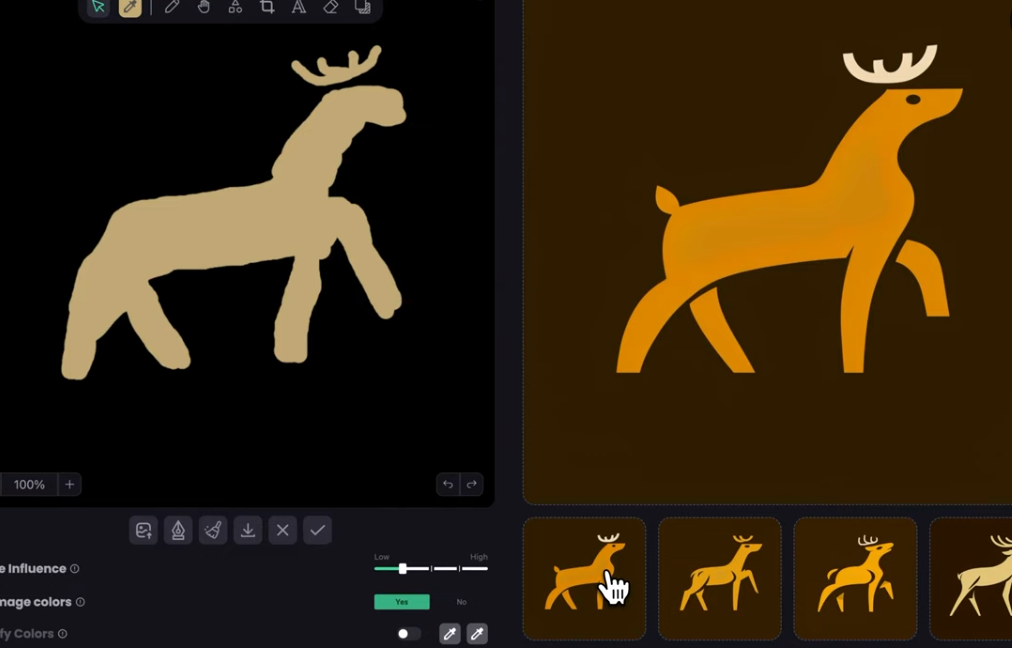1012x648 pixels.
Task: Click the upload image icon
Action: (x=144, y=530)
